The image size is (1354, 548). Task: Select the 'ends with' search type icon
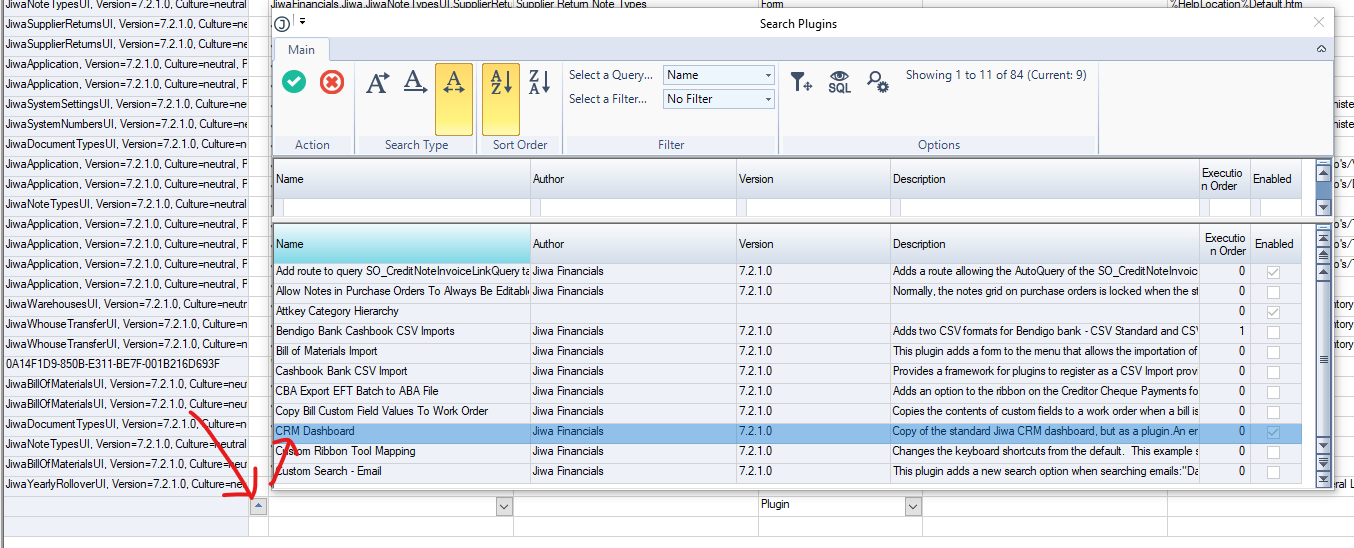(415, 83)
